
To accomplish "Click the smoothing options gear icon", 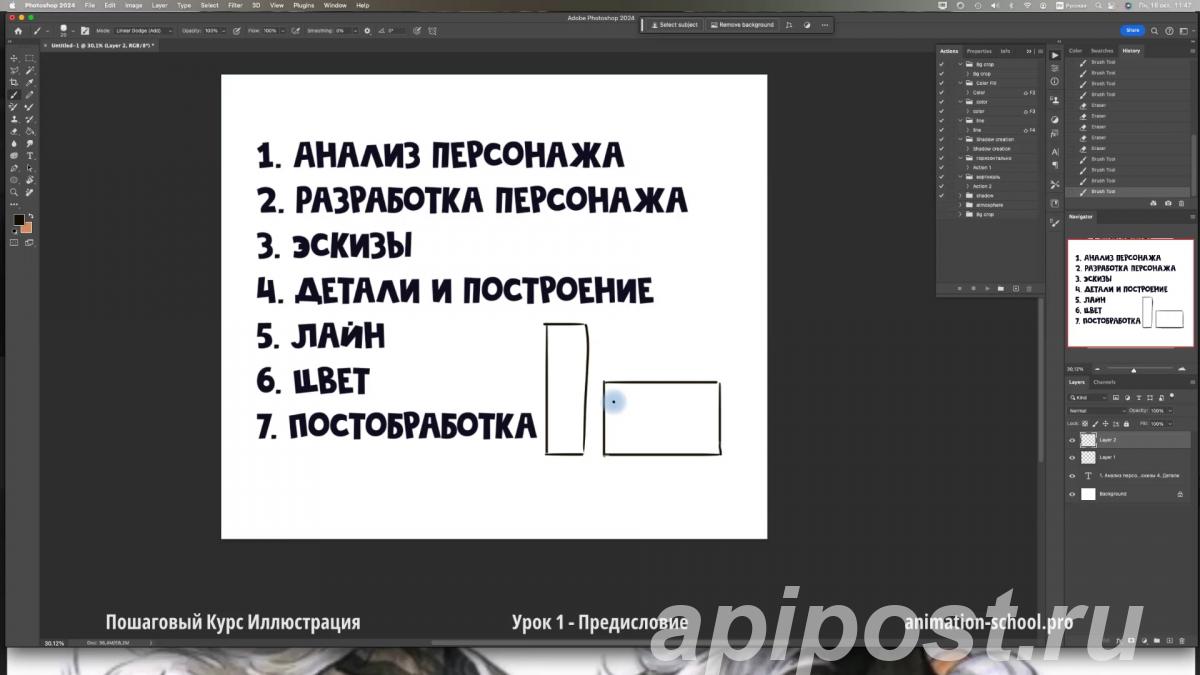I will click(x=367, y=31).
